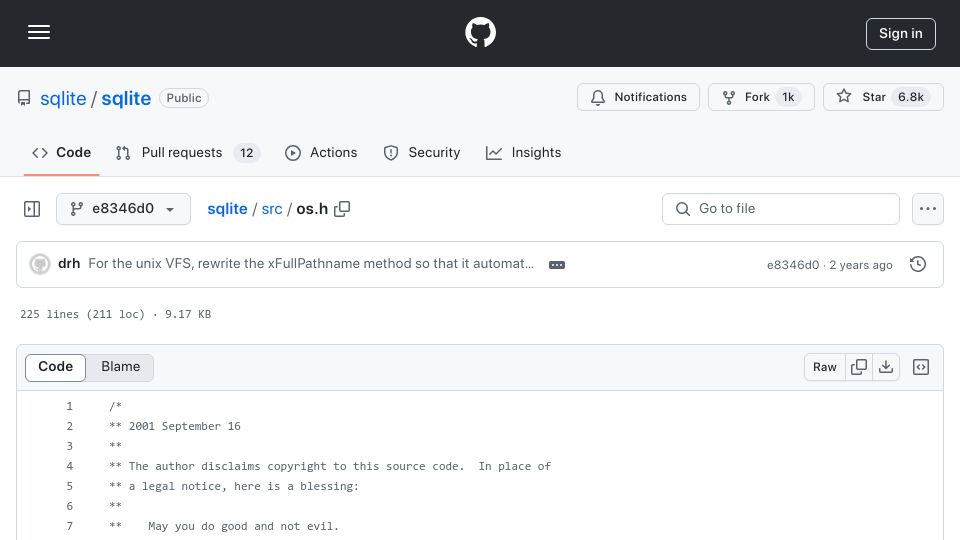The width and height of the screenshot is (960, 540).
Task: Click the Notifications bell button
Action: point(638,97)
